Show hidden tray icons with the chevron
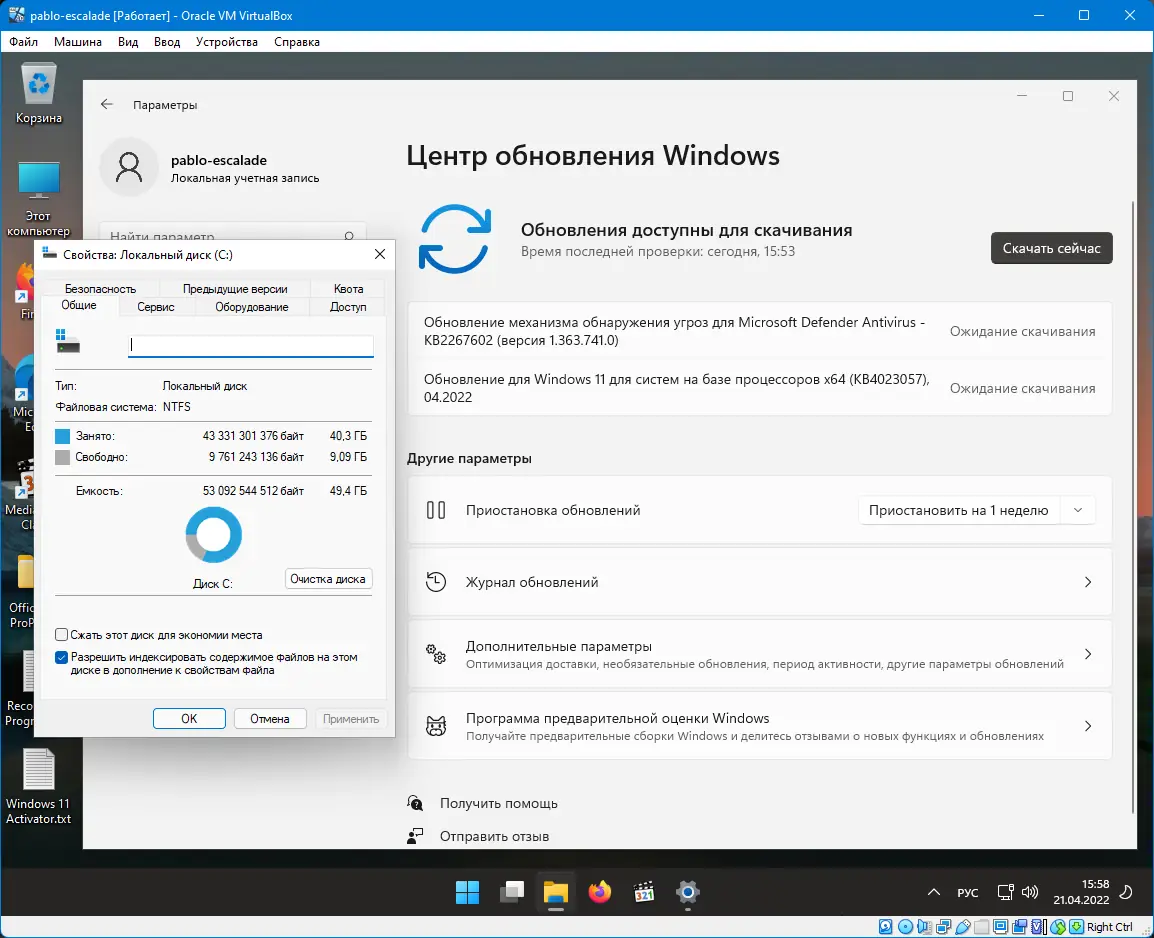 [x=933, y=892]
